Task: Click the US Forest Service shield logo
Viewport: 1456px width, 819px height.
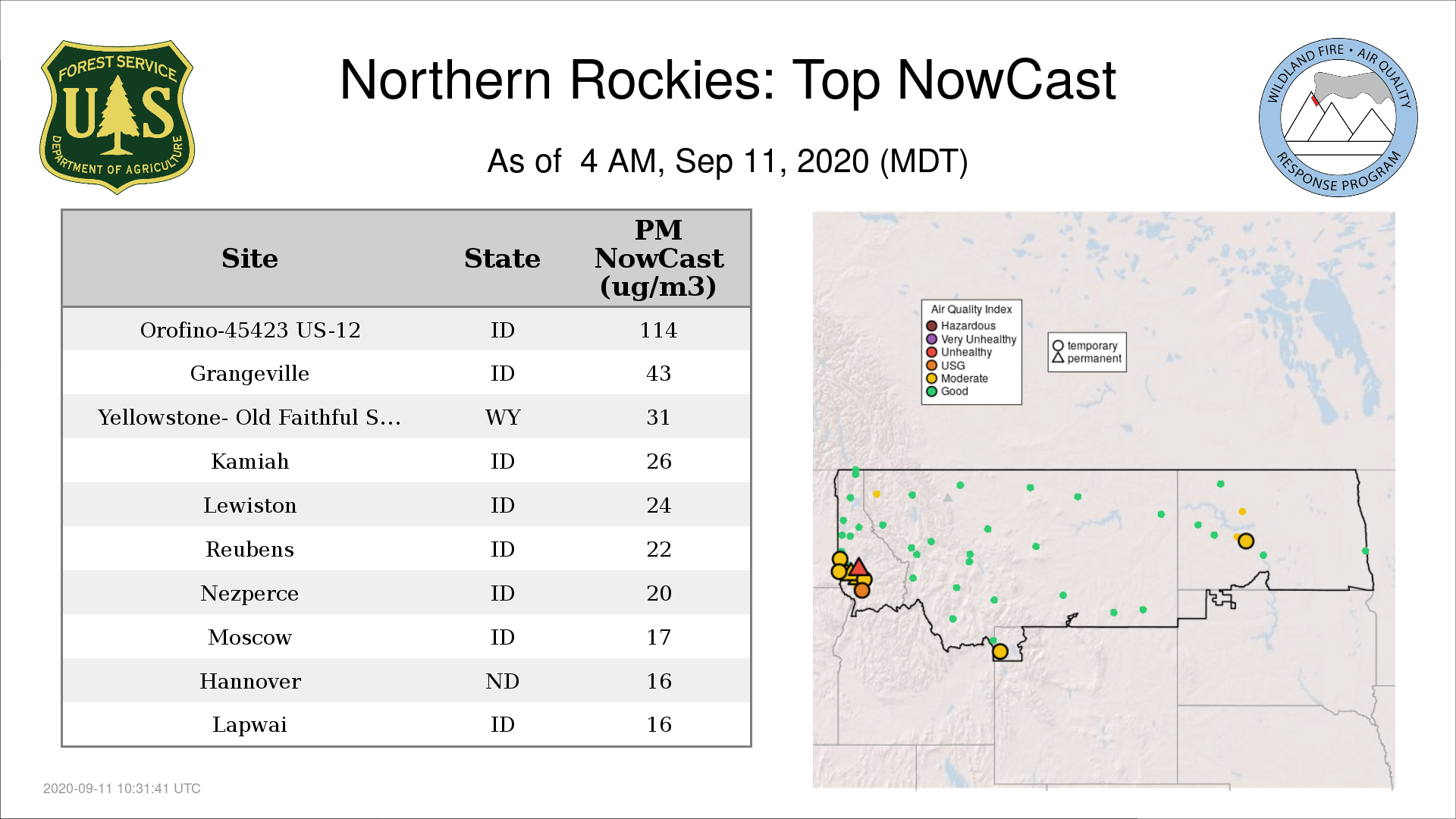Action: (117, 118)
